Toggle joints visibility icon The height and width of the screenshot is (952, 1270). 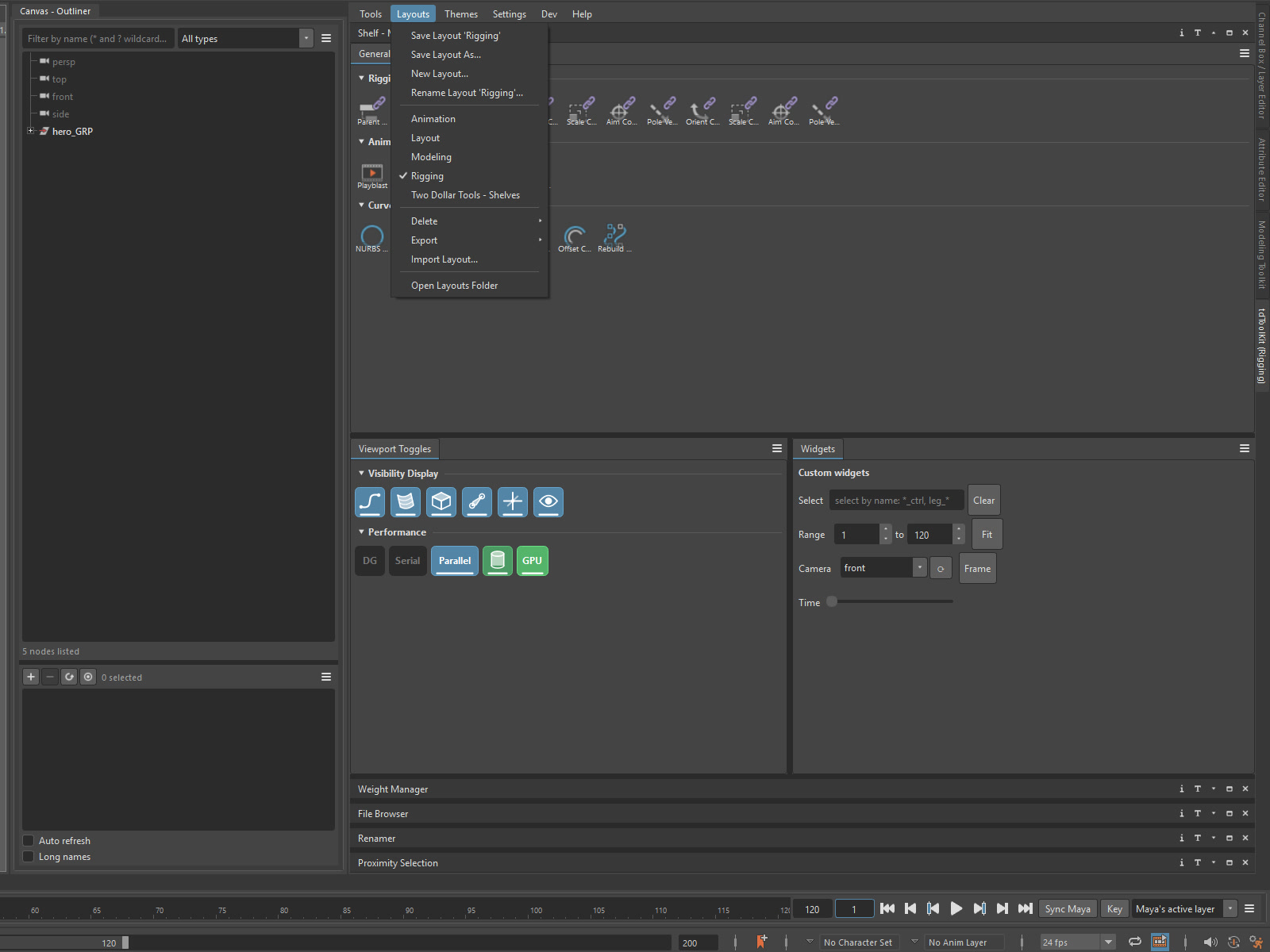(477, 502)
